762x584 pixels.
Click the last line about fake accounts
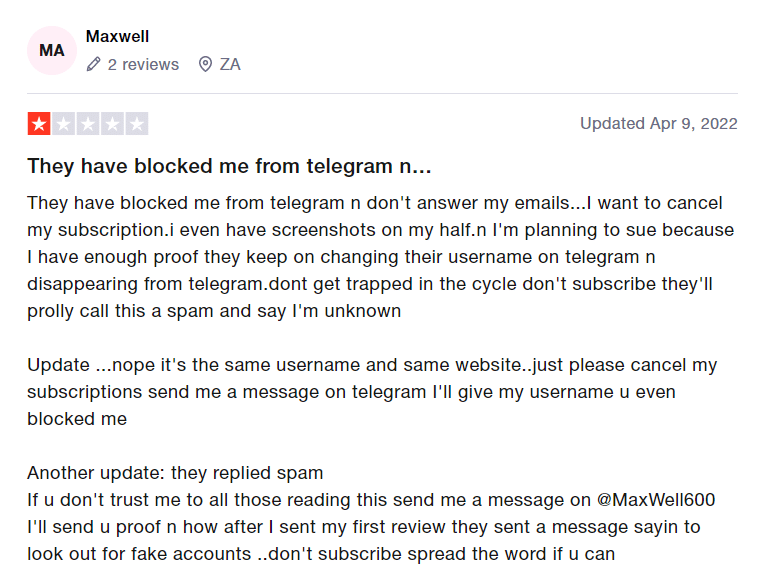pos(321,554)
